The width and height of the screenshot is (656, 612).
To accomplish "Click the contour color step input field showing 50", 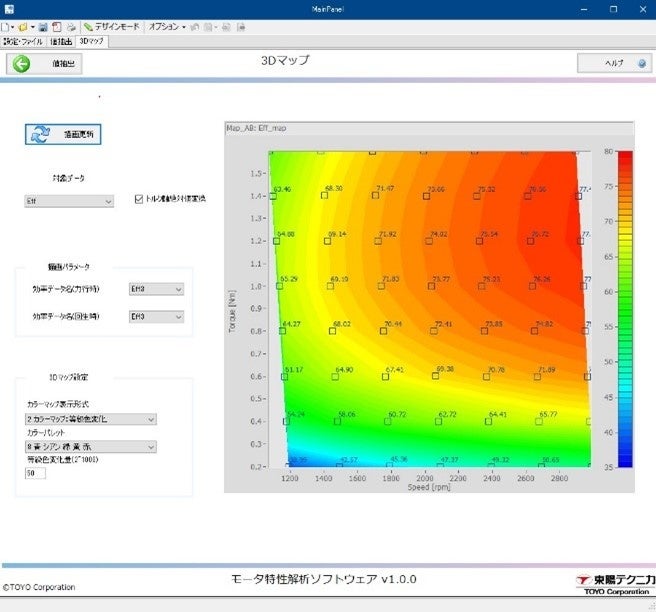I will click(x=35, y=473).
